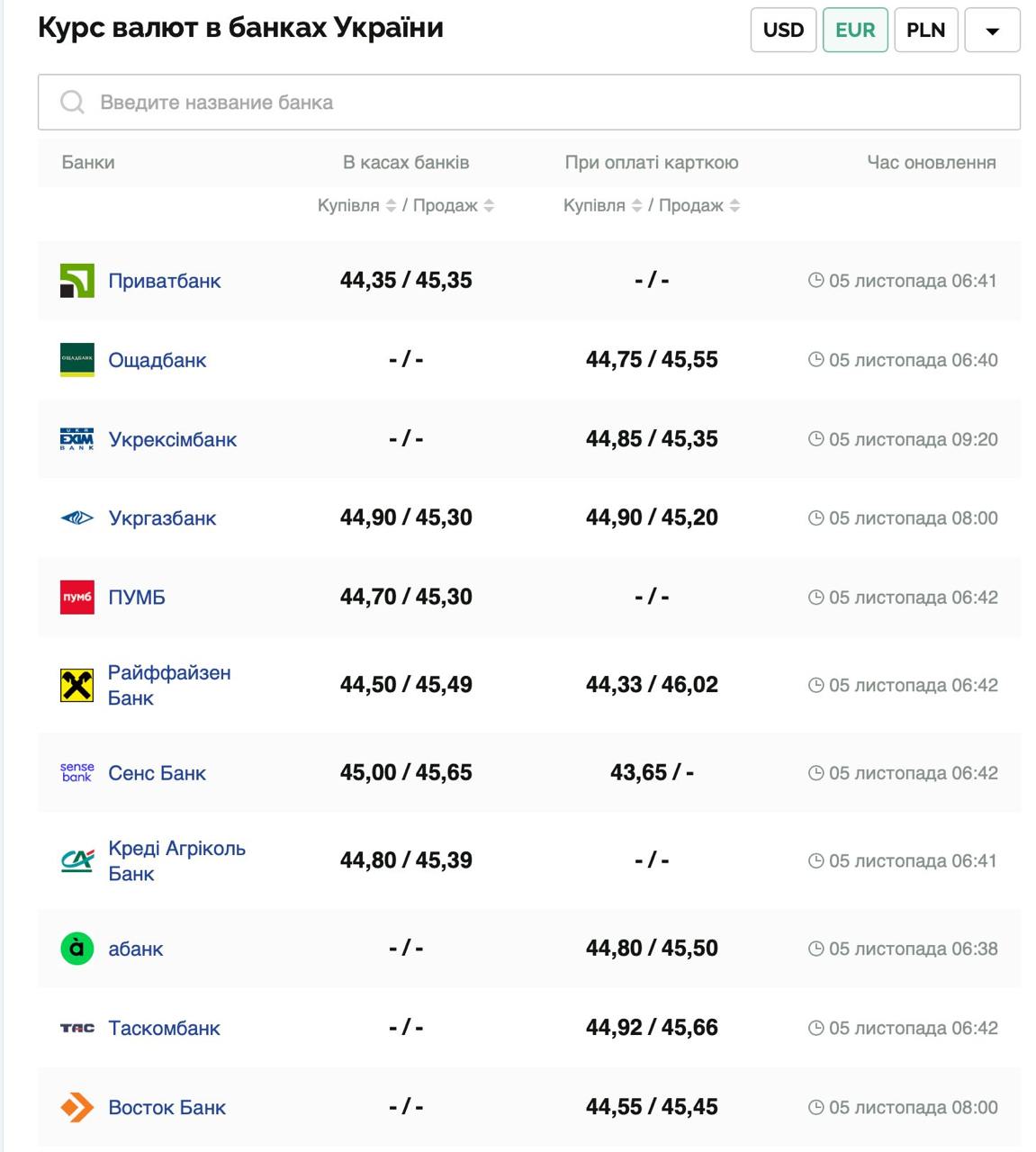Switch currency to USD
The width and height of the screenshot is (1036, 1152).
(x=783, y=30)
